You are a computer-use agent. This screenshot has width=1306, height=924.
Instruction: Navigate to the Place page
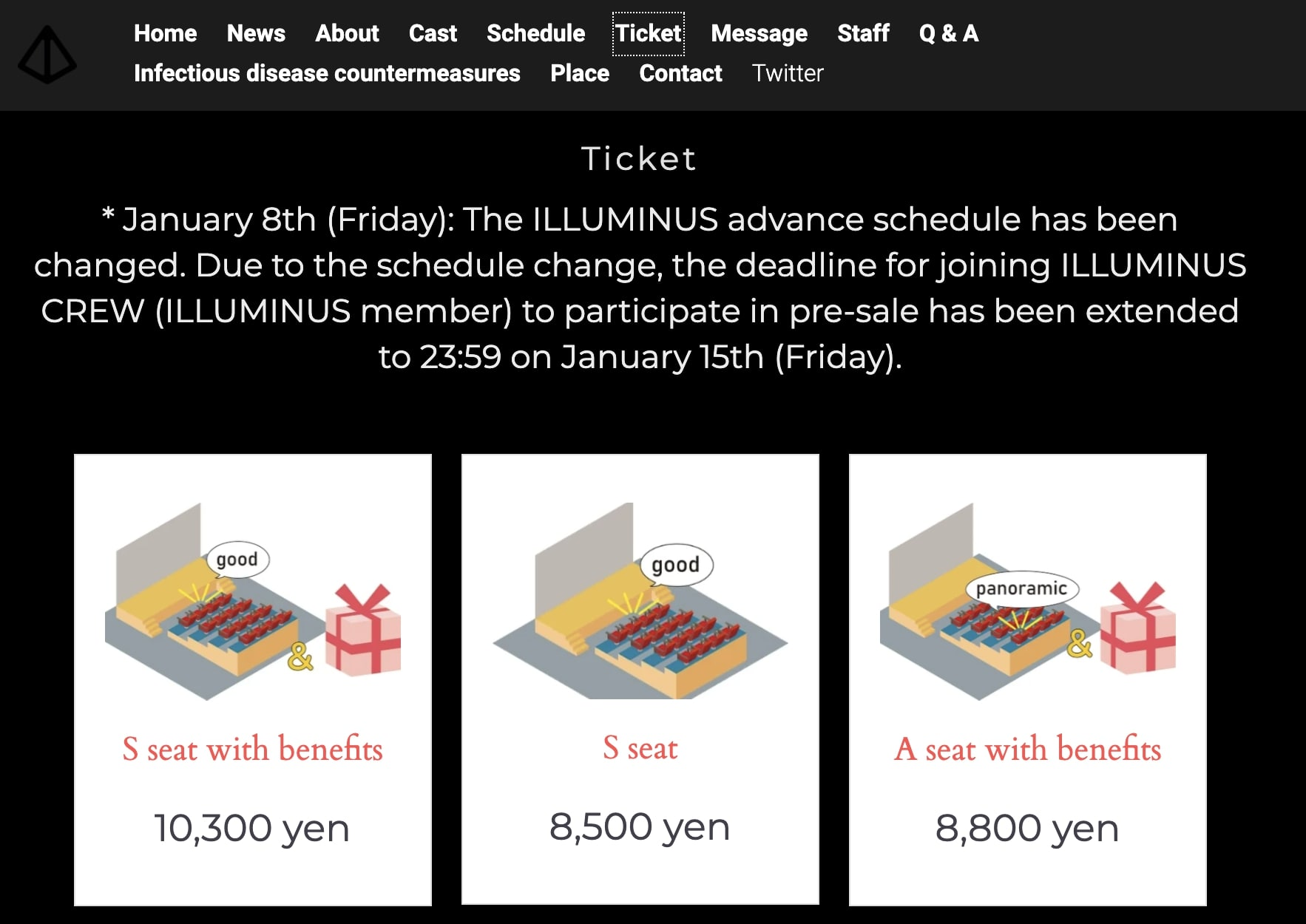point(580,73)
